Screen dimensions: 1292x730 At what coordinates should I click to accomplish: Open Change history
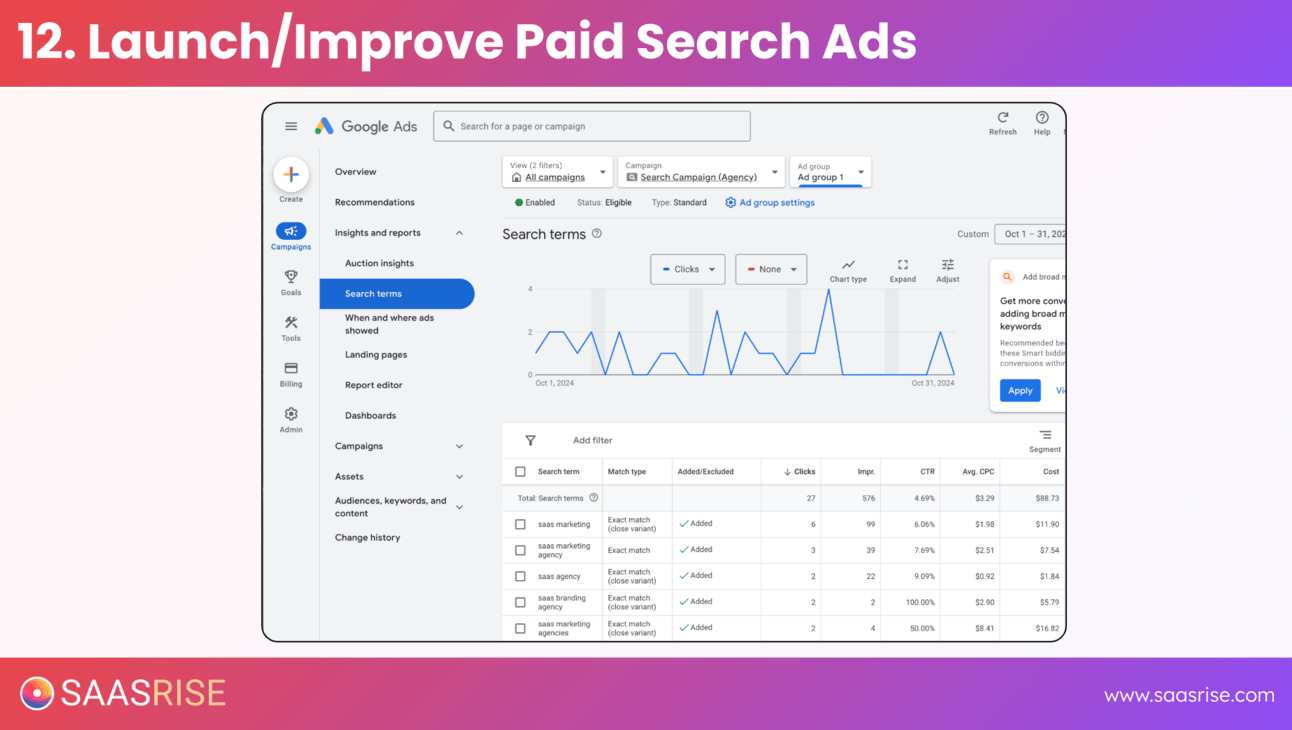pos(368,538)
